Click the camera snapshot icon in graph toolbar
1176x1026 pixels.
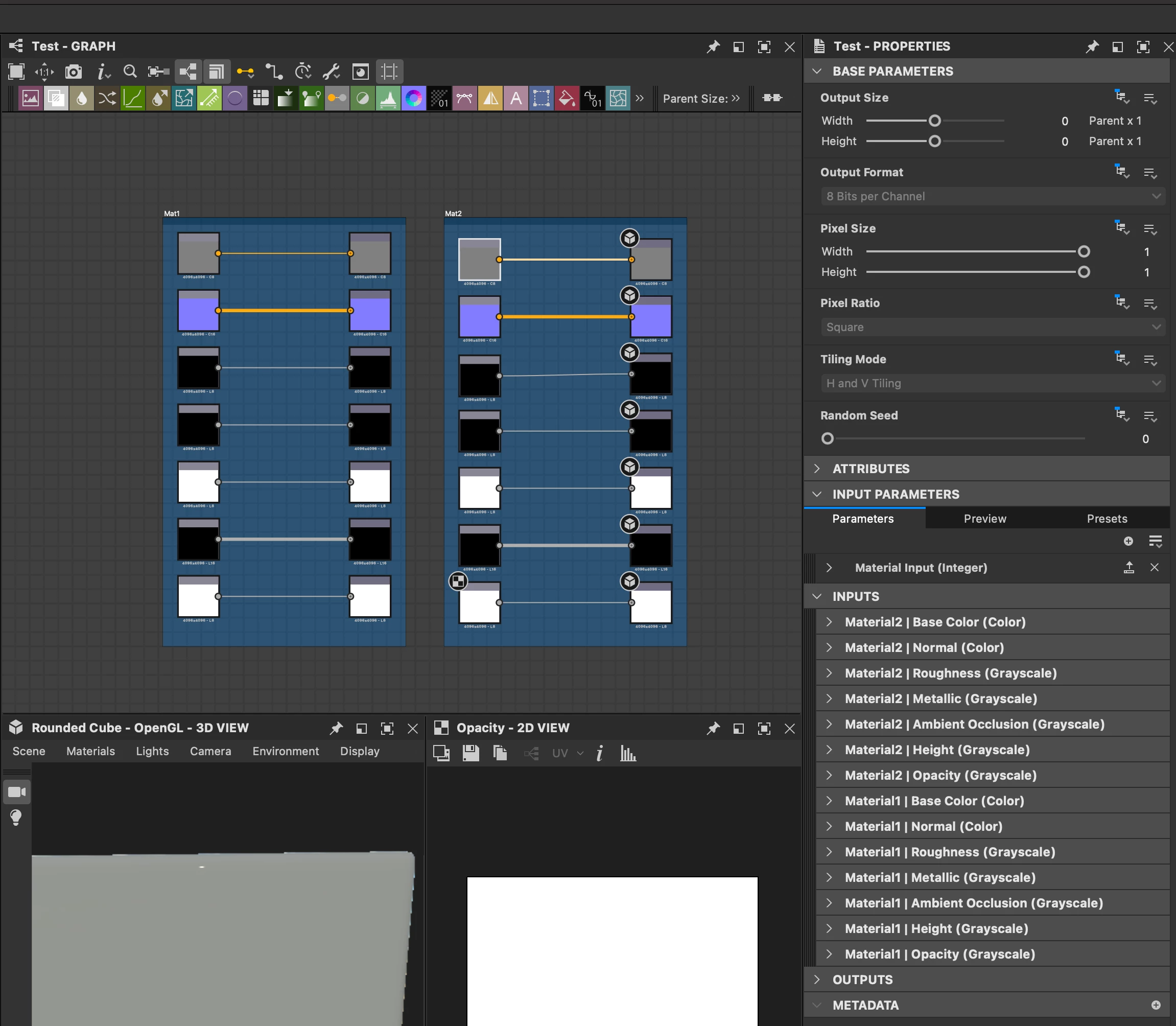pos(73,72)
